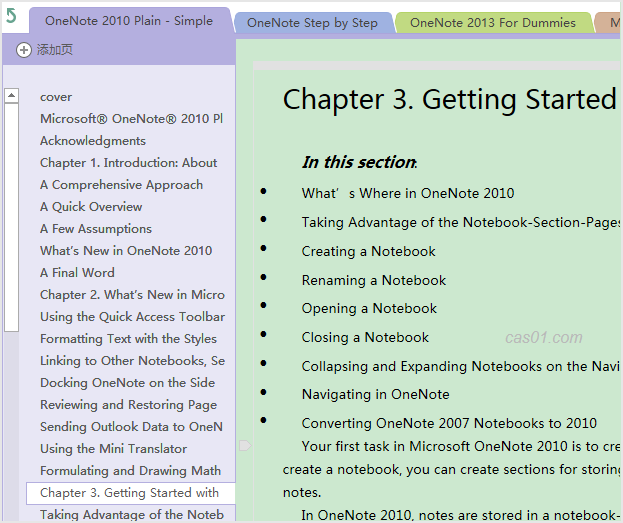Switch to OneNote 2013 For Dummies tab
This screenshot has width=623, height=523.
(493, 23)
